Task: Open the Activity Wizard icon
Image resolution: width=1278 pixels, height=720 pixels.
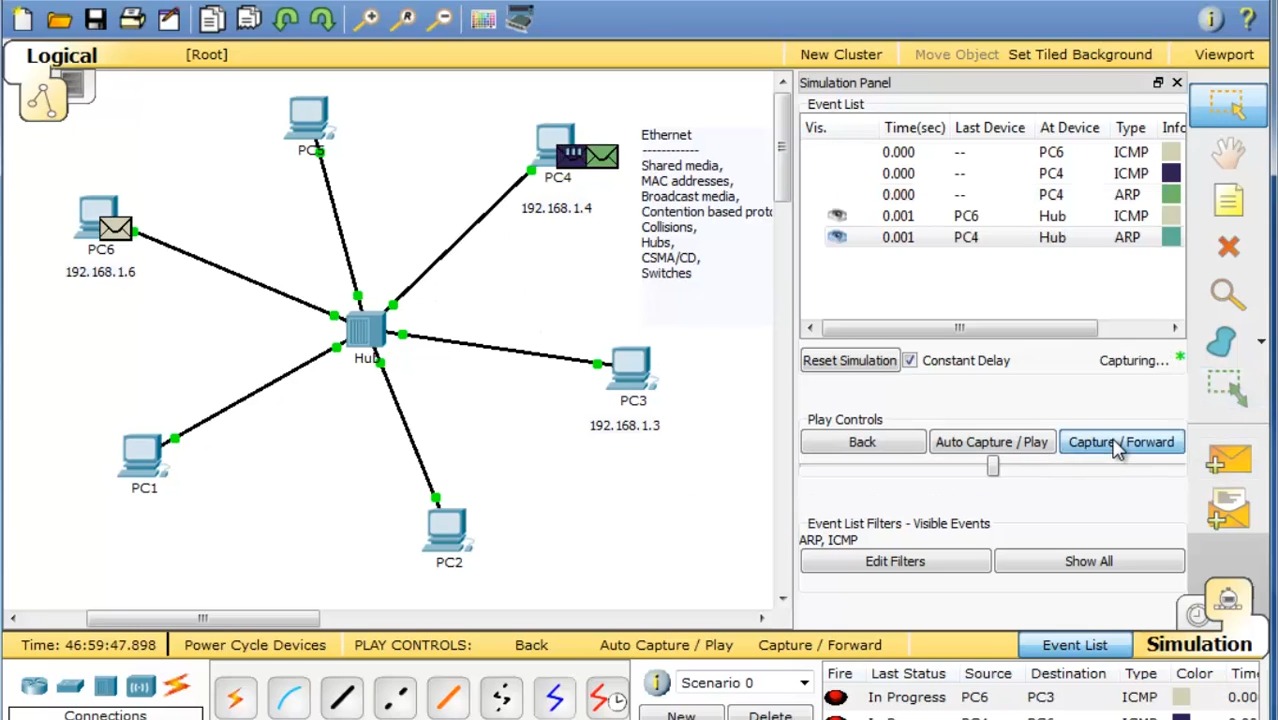Action: tap(169, 19)
